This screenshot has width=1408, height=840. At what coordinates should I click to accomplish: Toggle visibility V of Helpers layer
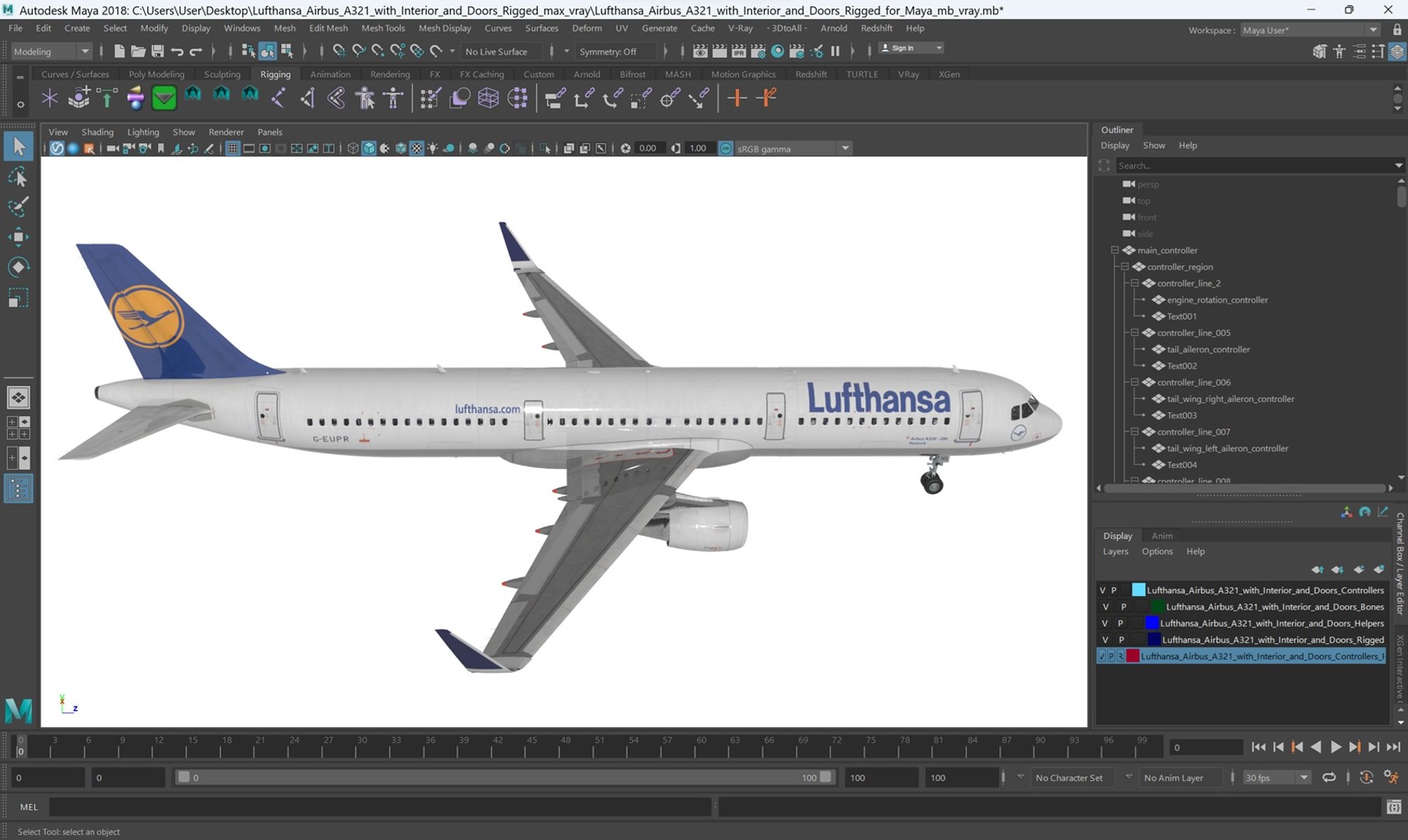[x=1105, y=623]
